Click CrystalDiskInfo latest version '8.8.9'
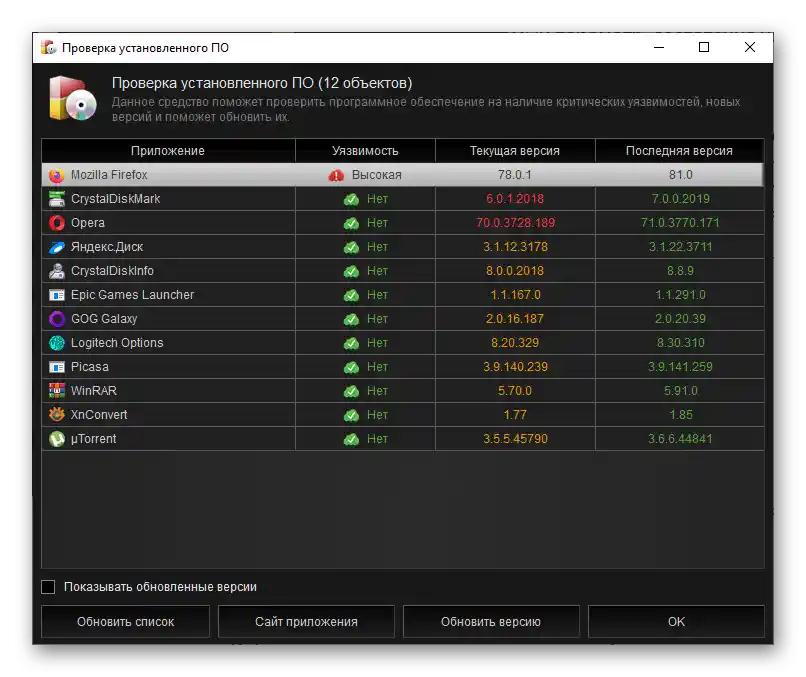This screenshot has width=806, height=677. tap(681, 271)
